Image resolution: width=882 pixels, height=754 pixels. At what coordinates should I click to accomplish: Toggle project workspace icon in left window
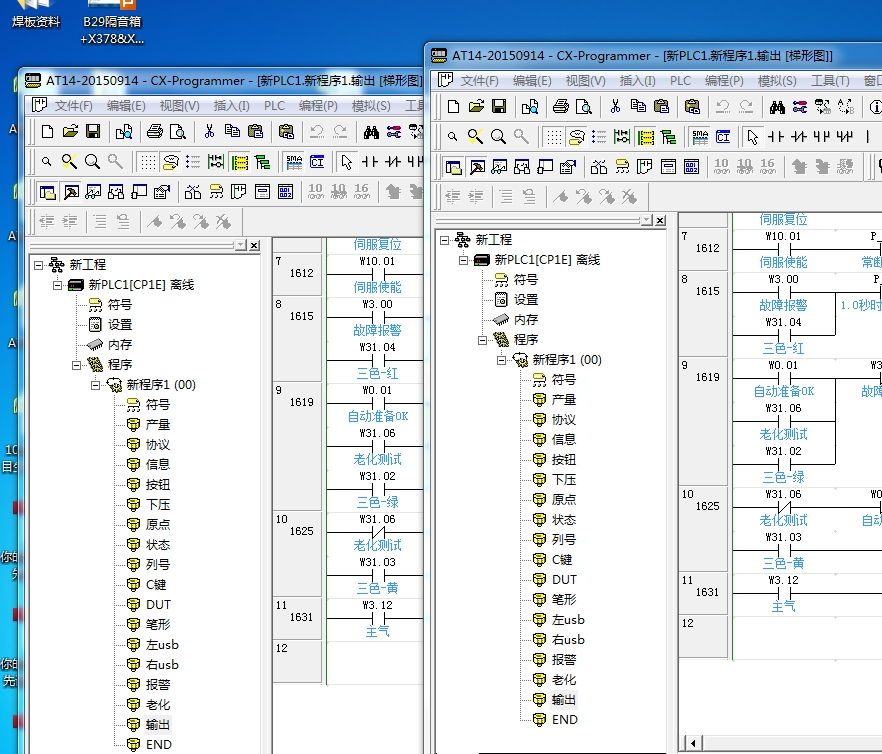[x=47, y=192]
